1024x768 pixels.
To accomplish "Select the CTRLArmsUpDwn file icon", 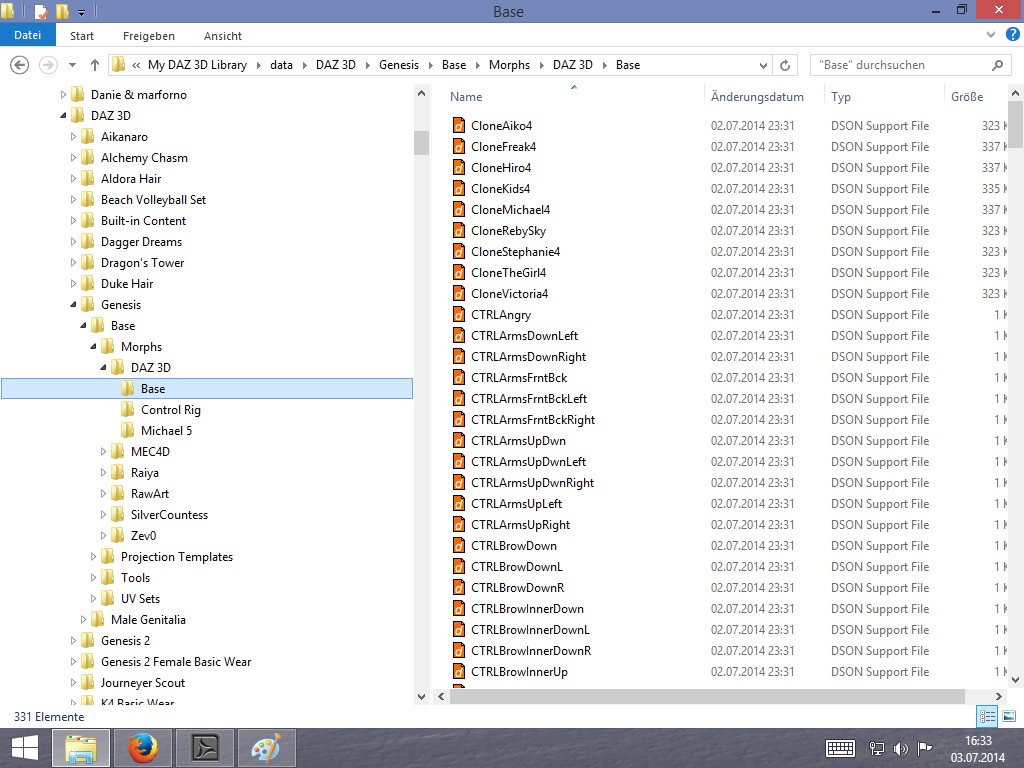I will (459, 441).
